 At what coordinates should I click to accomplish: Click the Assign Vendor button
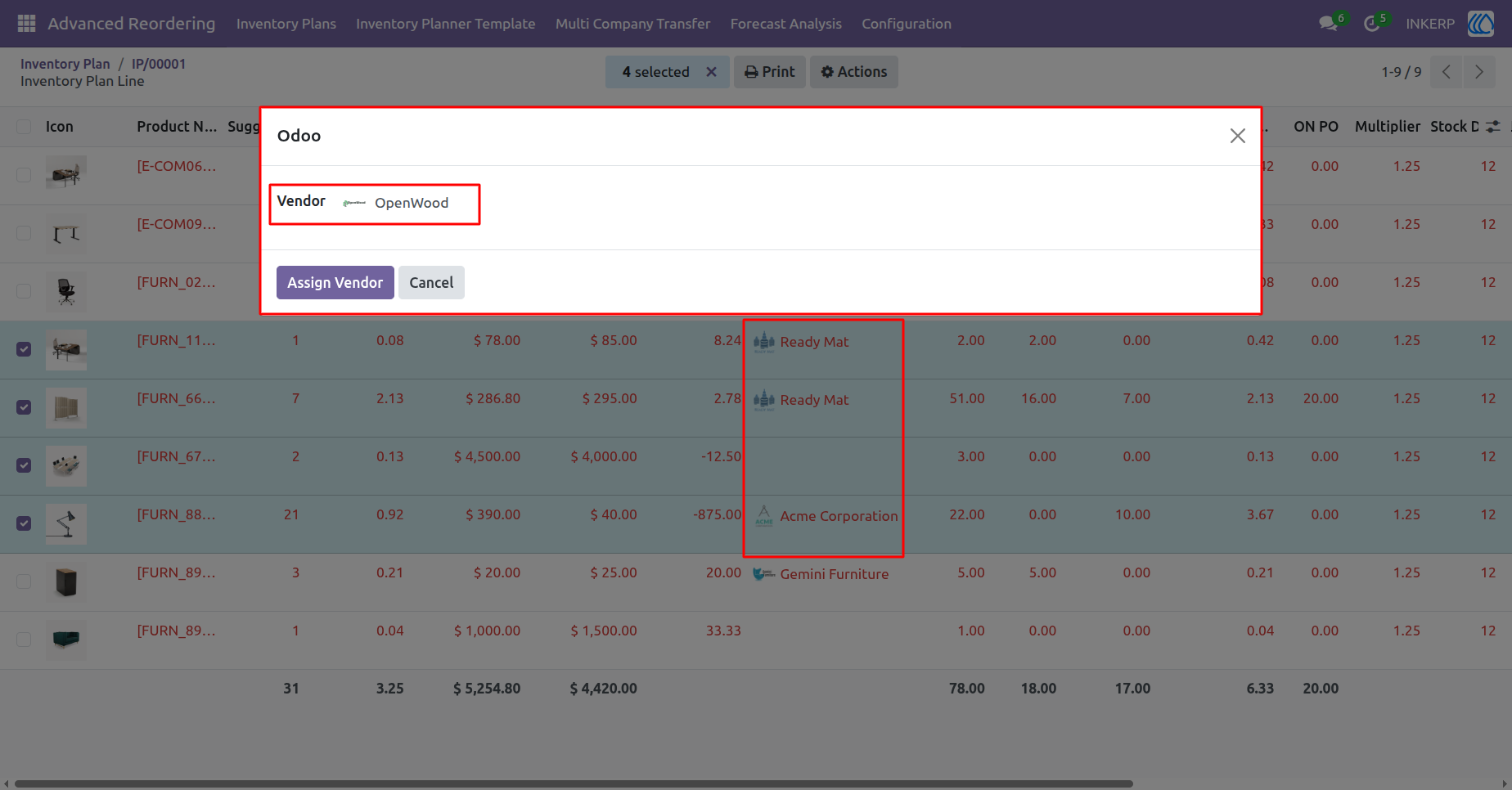[x=335, y=283]
